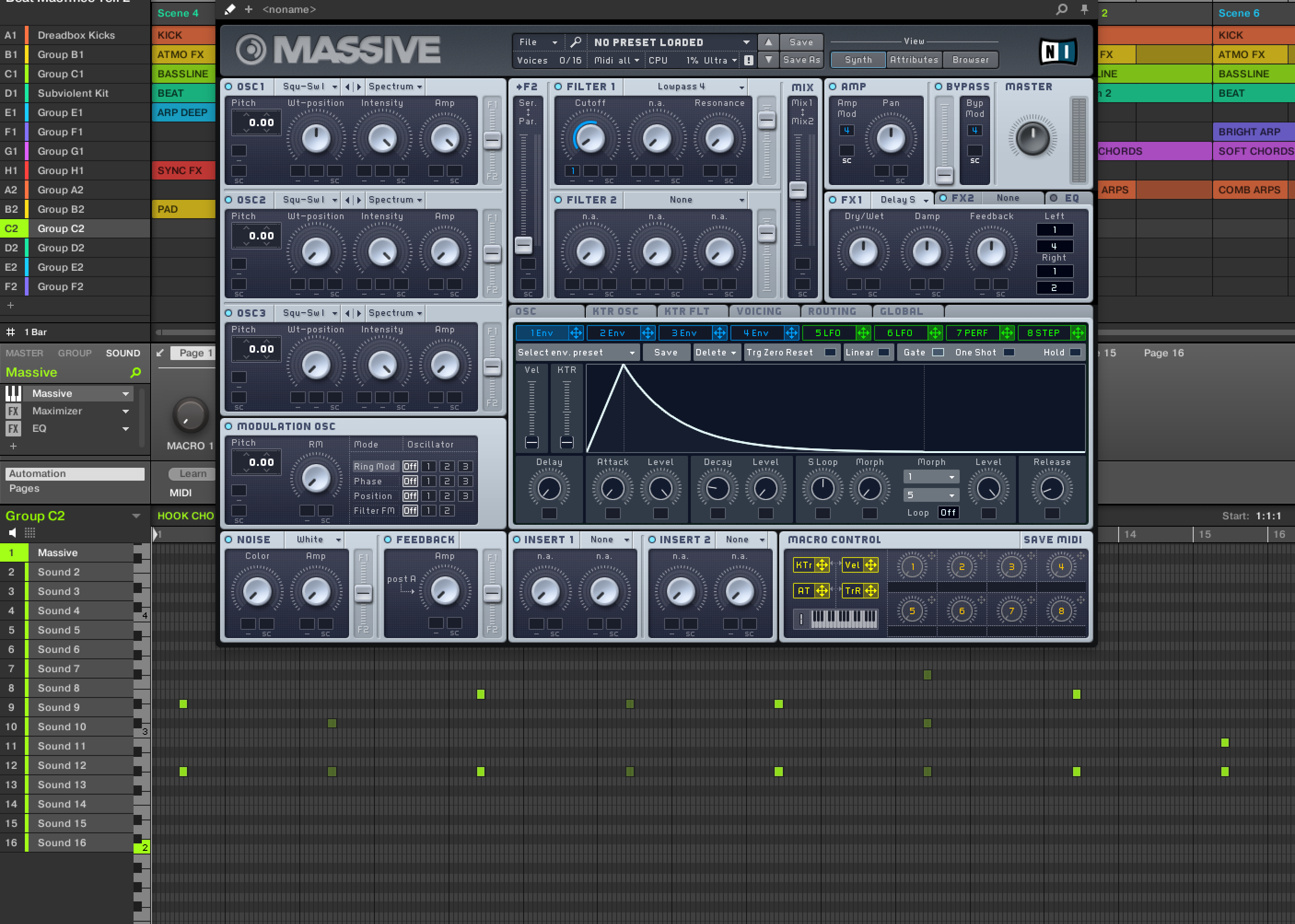Click the Mix1/Mix2 fader handle

(798, 190)
